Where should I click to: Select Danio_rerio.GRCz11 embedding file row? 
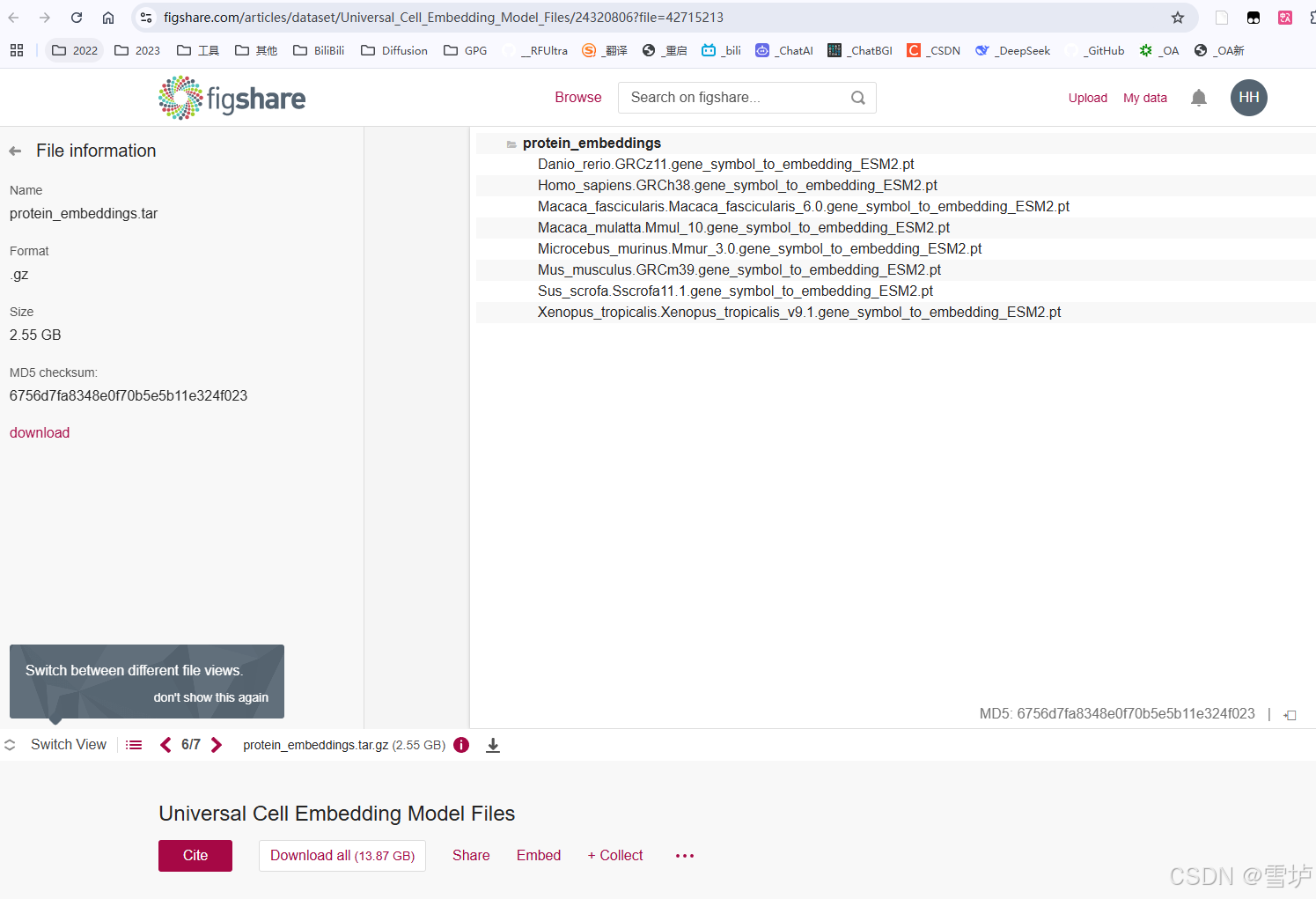tap(896, 165)
